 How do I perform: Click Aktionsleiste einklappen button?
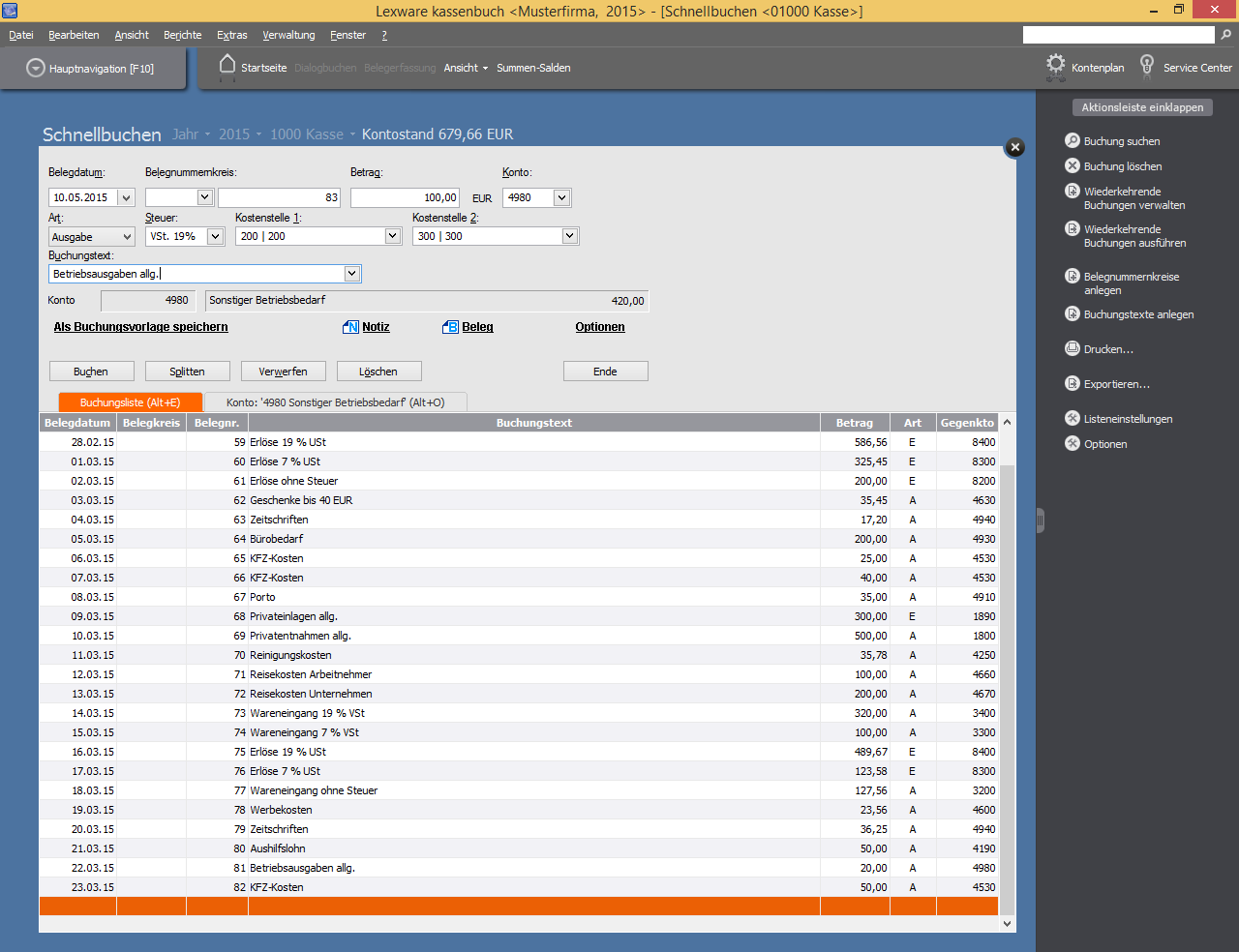[1142, 107]
